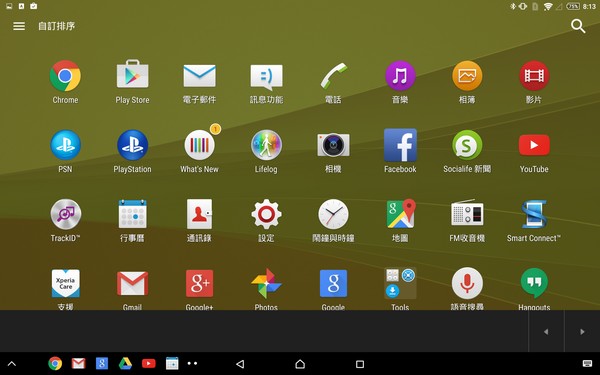The width and height of the screenshot is (600, 375).
Task: Tap the Home navigation button
Action: [300, 364]
